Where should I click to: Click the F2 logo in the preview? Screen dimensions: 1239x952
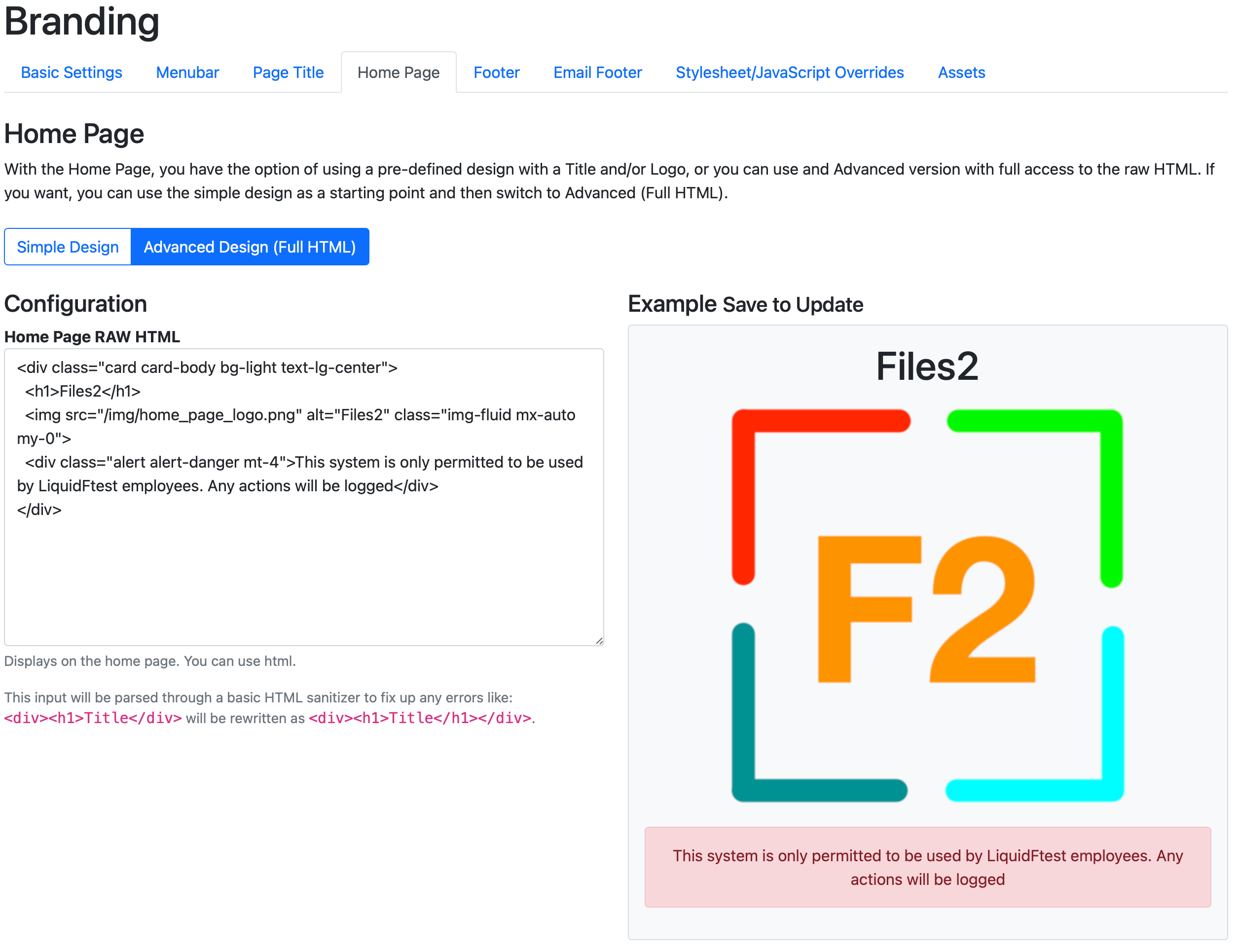coord(927,605)
